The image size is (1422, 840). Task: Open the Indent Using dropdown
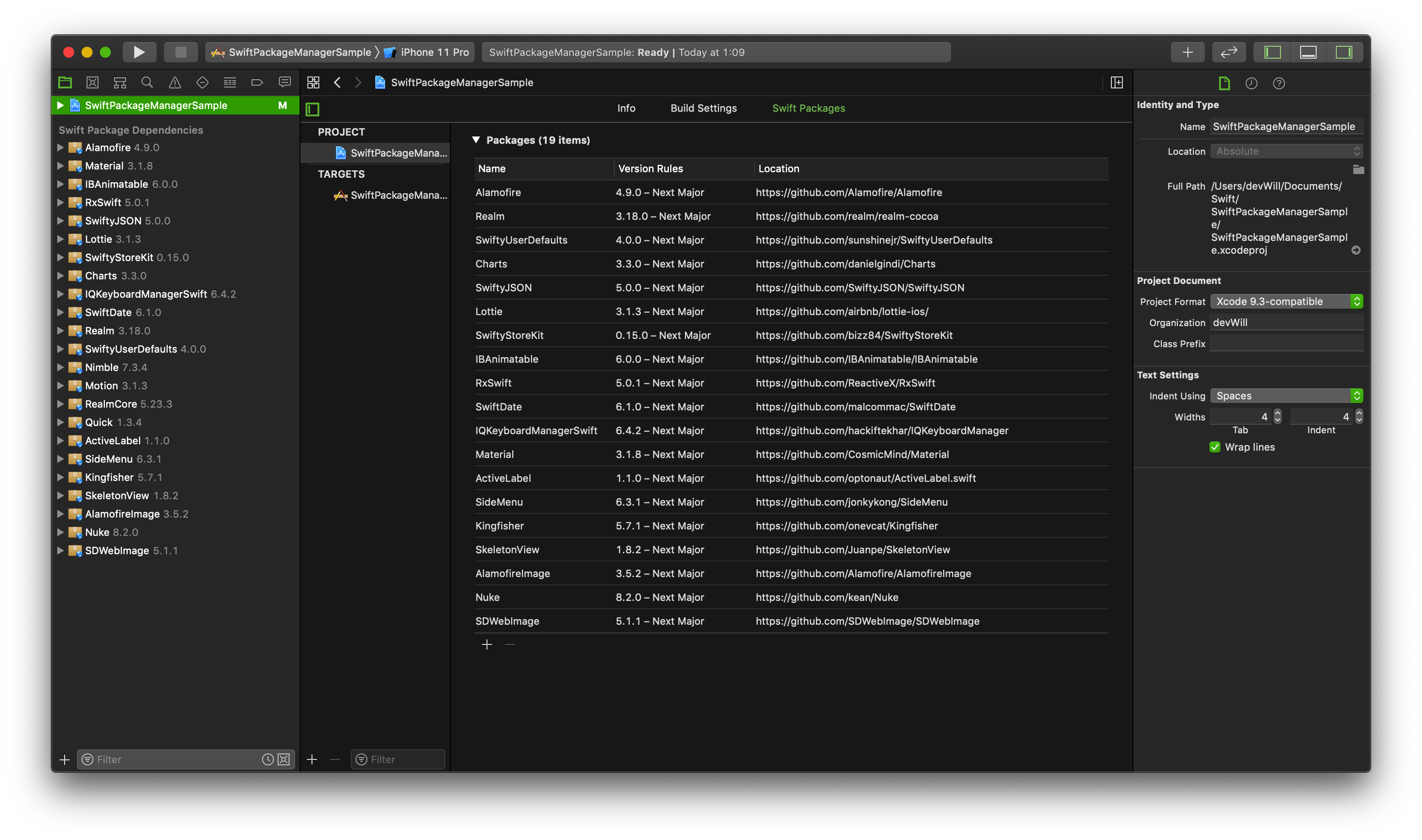click(1286, 396)
